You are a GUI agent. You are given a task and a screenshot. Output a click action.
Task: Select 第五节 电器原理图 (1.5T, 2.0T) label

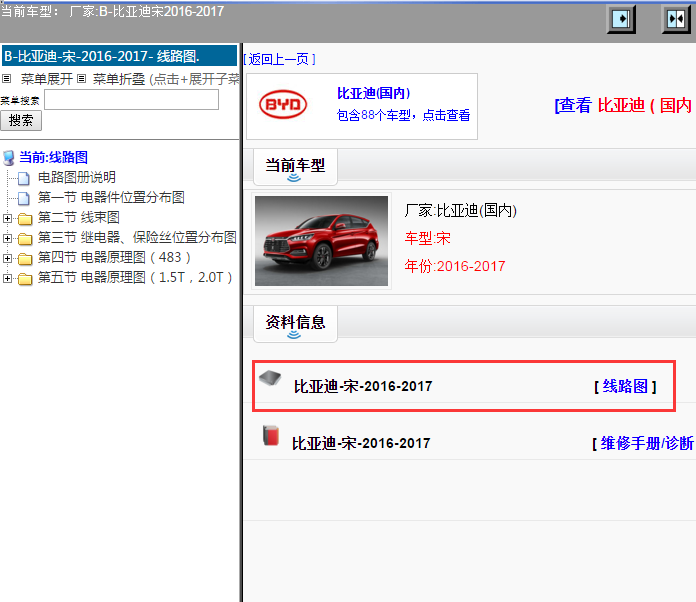(x=135, y=277)
